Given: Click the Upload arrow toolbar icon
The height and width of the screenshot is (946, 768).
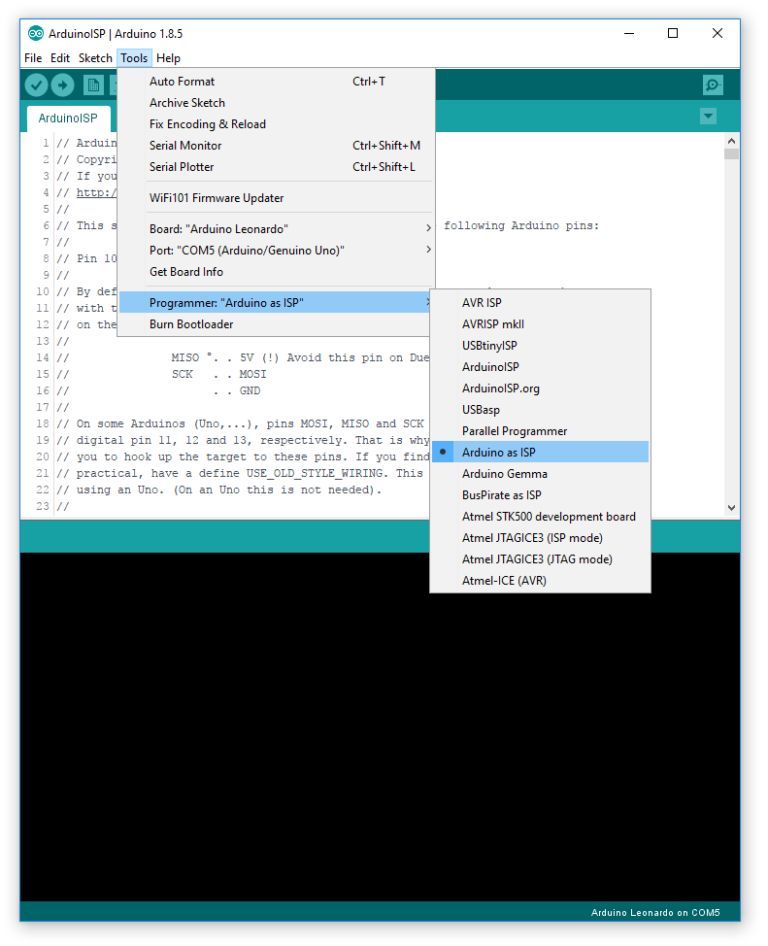Looking at the screenshot, I should 63,85.
